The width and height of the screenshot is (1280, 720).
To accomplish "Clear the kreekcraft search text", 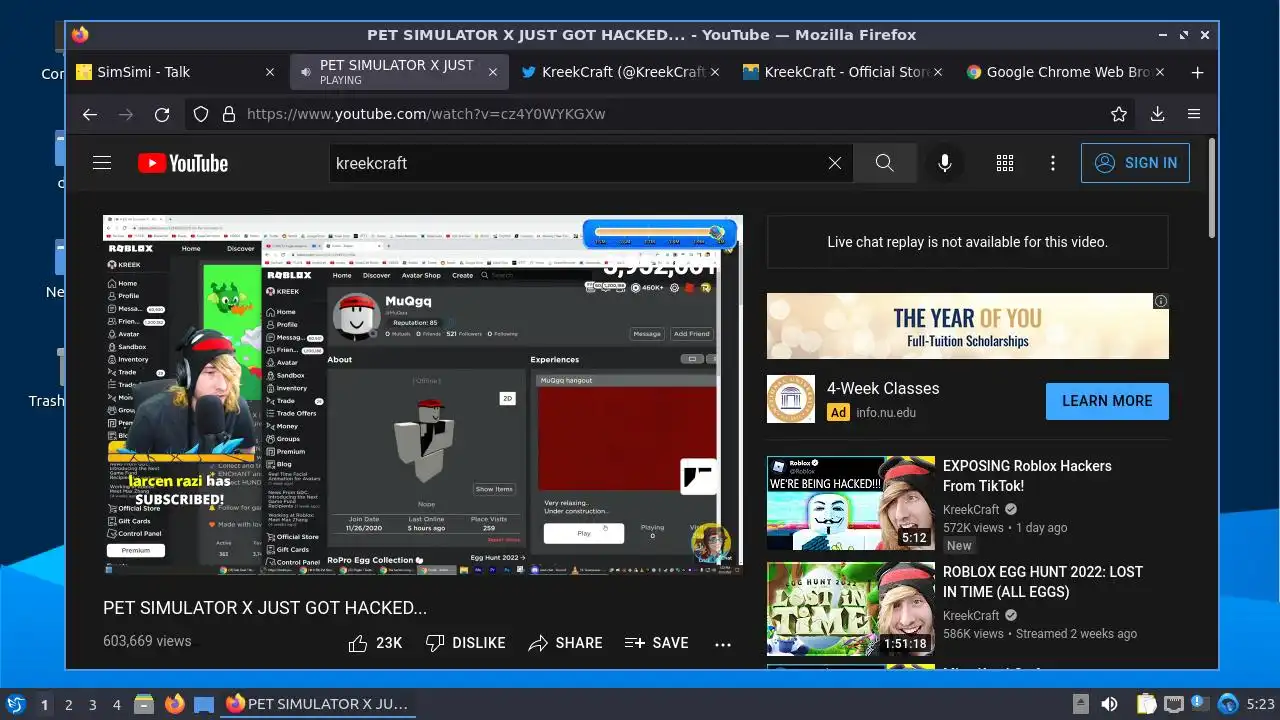I will click(x=835, y=163).
